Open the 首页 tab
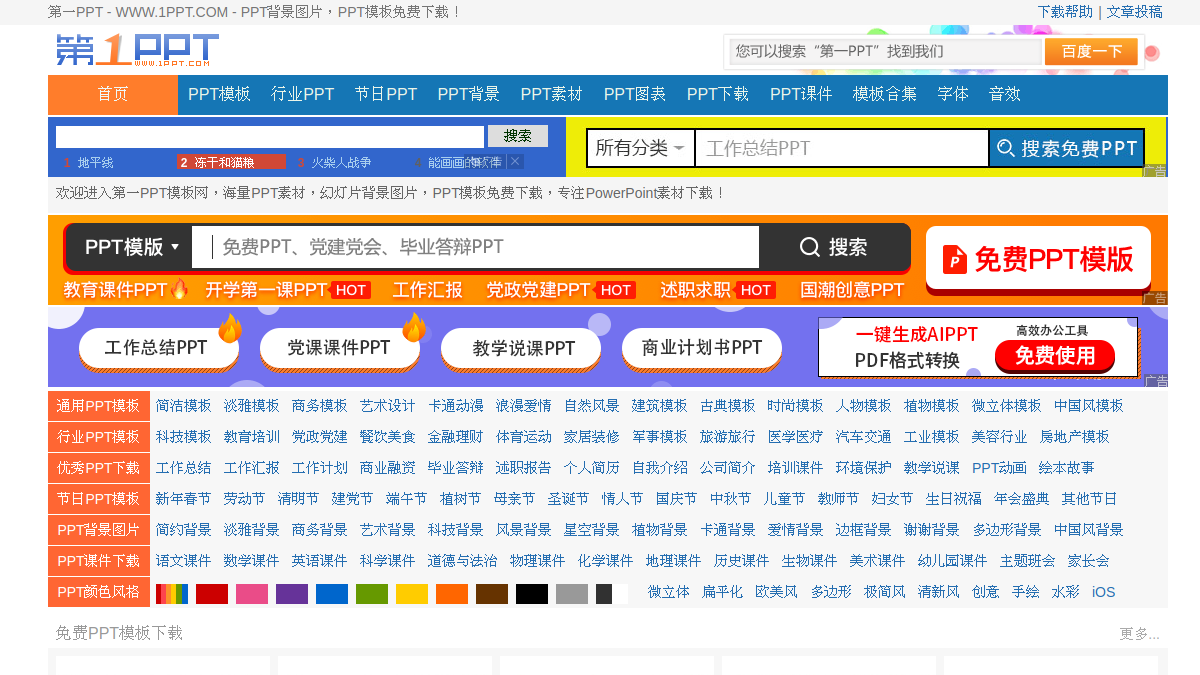The image size is (1200, 675). pos(113,95)
